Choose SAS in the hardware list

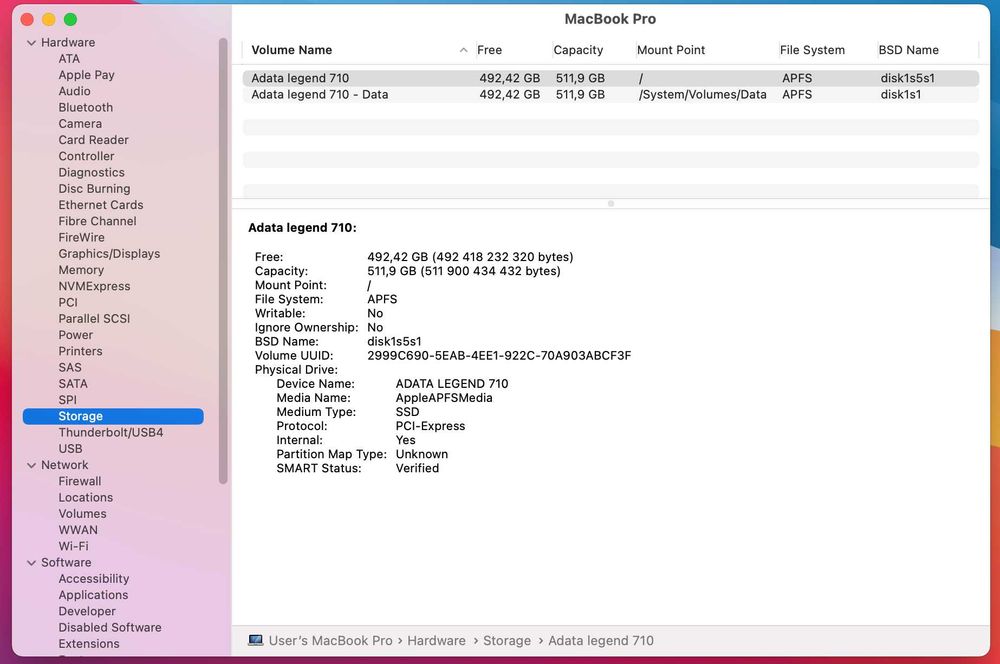point(70,367)
